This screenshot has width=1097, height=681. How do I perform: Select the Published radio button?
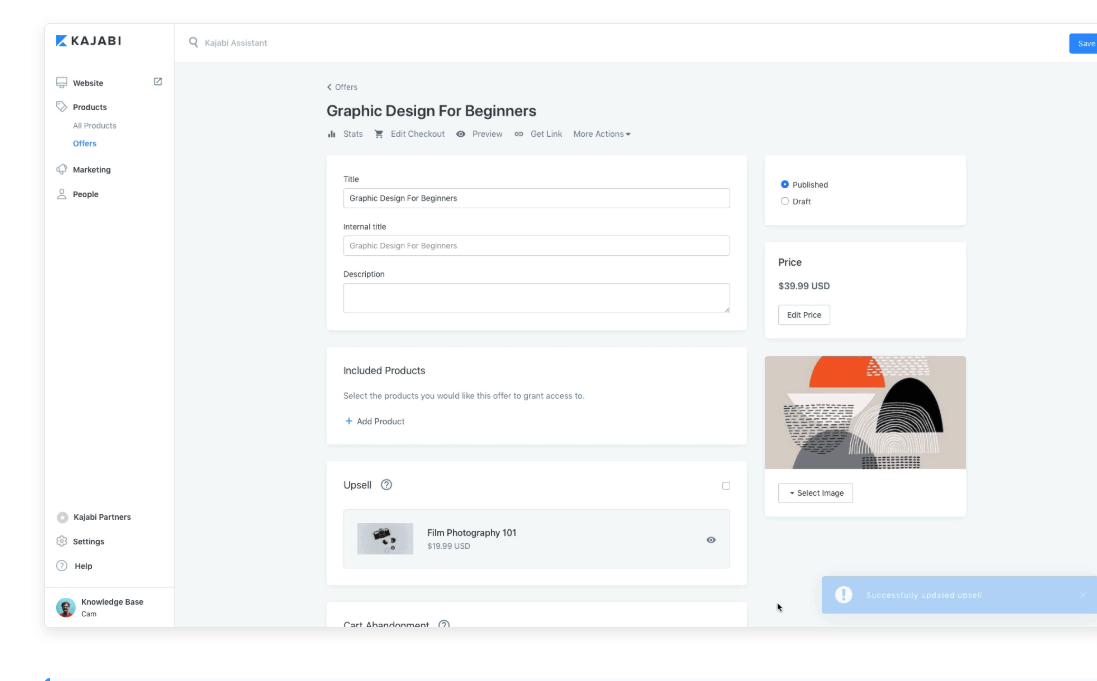point(784,184)
